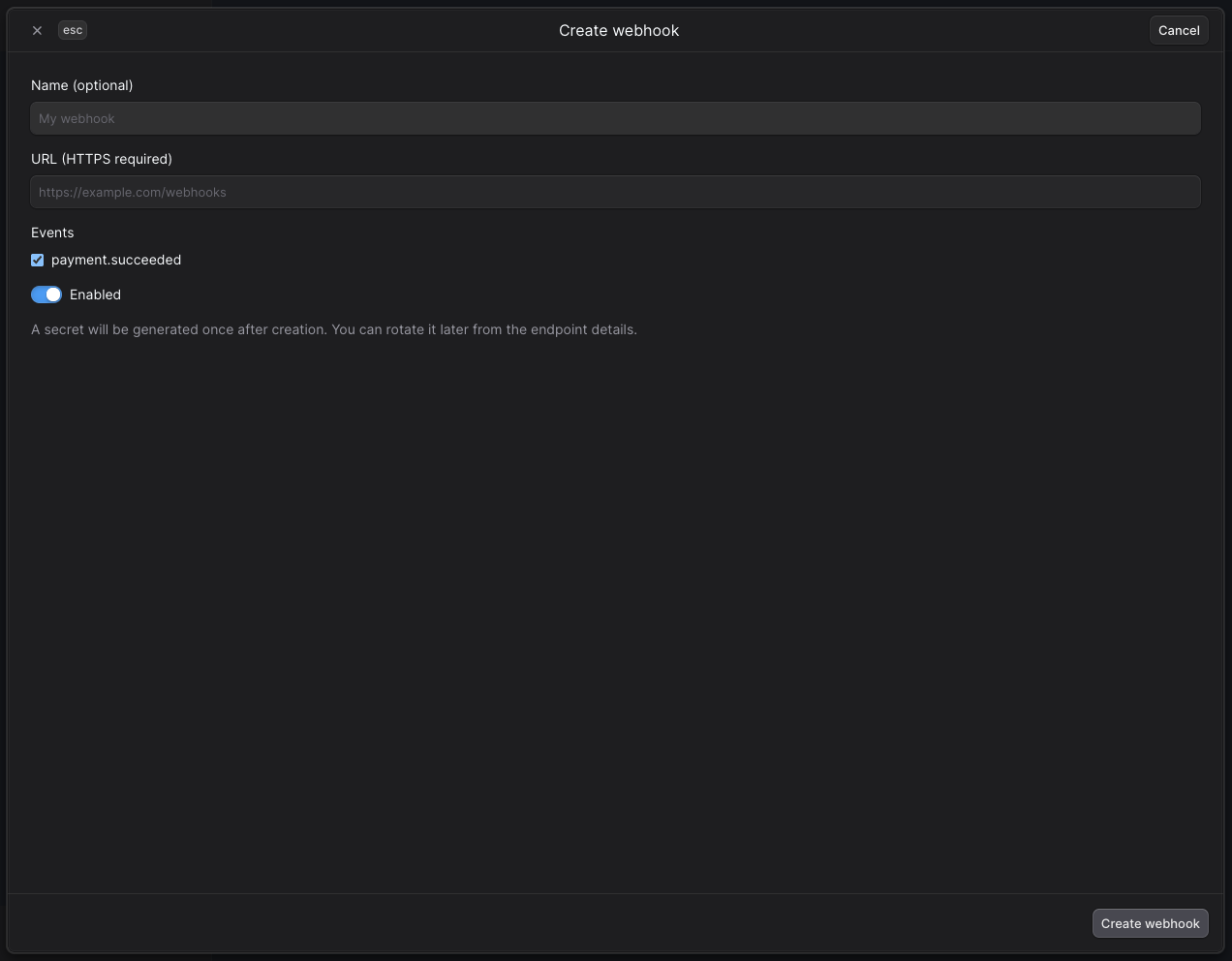
Task: Select the Create webhook dialog title
Action: (619, 30)
